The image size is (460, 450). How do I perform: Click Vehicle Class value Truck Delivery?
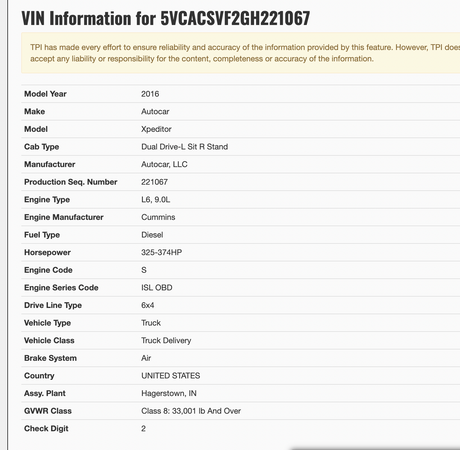pos(166,341)
